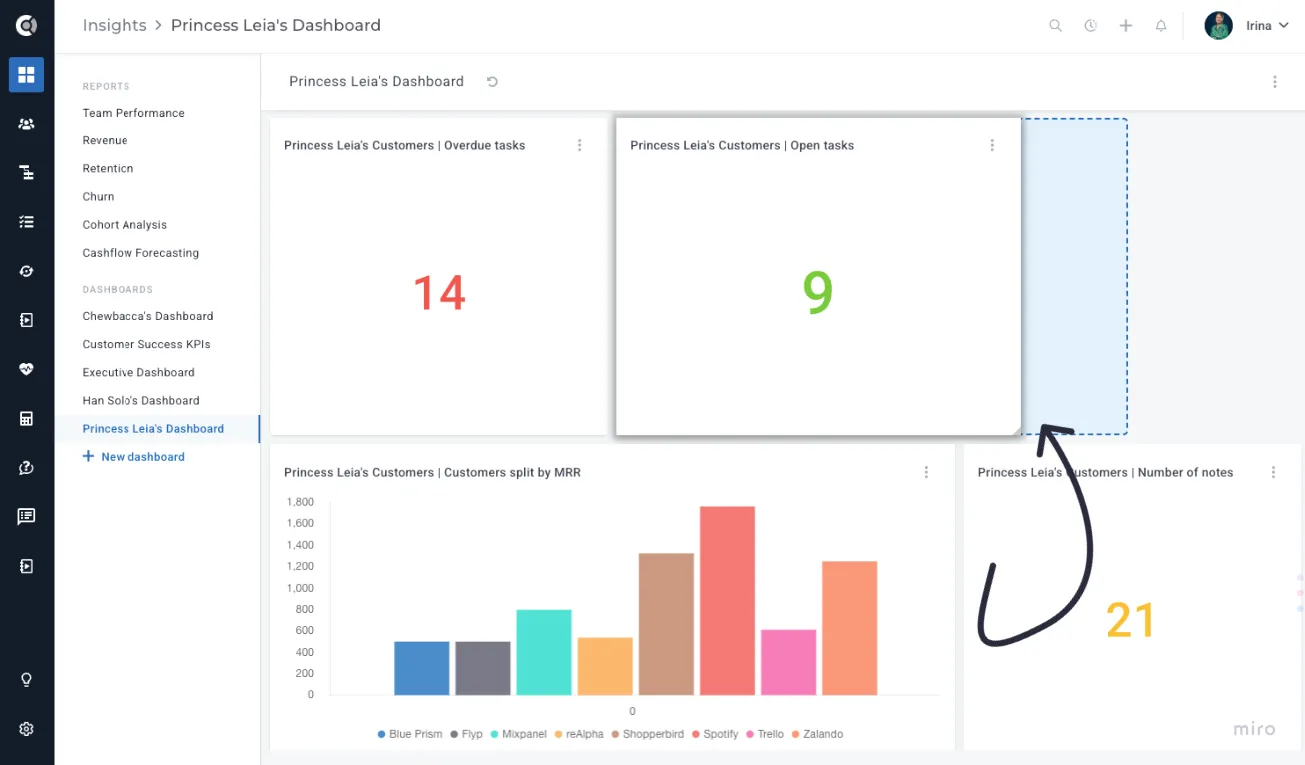Screen dimensions: 1305x765
Task: Click the resize handle of the Open tasks card
Action: (1015, 430)
